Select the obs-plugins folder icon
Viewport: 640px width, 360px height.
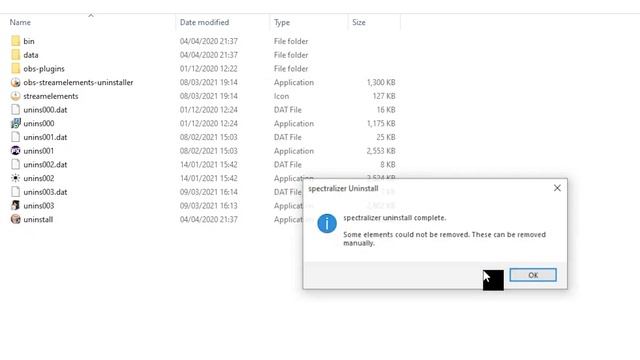[16, 68]
